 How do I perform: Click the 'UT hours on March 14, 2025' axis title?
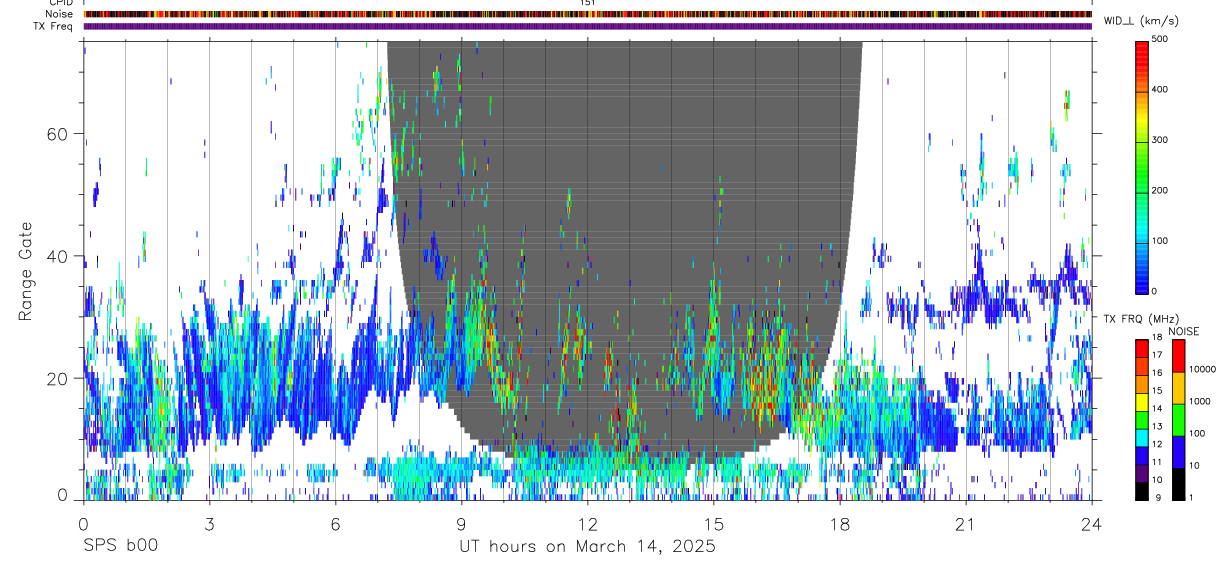click(587, 546)
